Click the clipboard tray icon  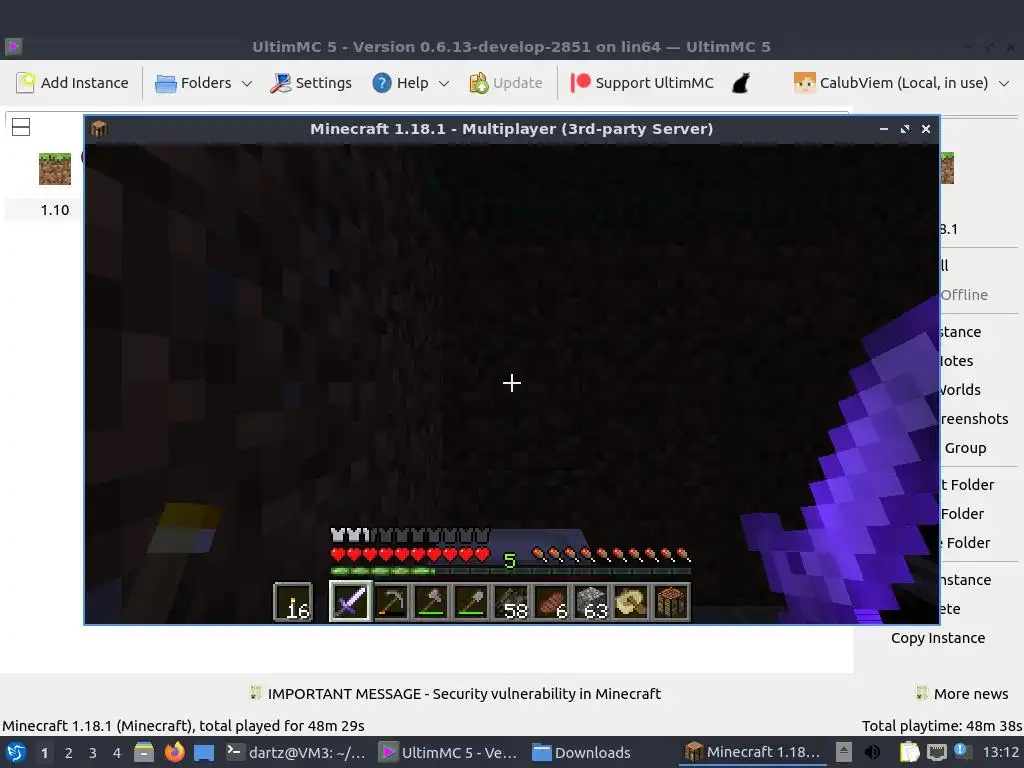pyautogui.click(x=909, y=752)
